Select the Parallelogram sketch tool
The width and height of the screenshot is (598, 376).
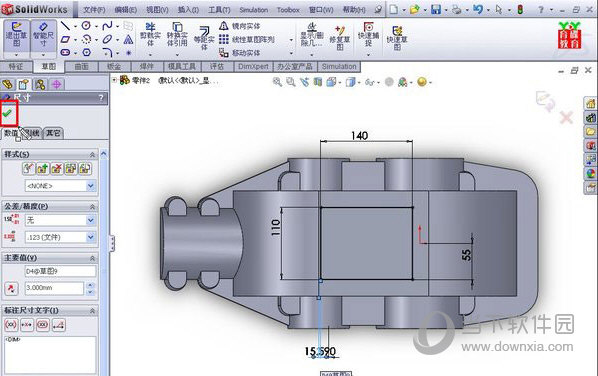[x=65, y=39]
